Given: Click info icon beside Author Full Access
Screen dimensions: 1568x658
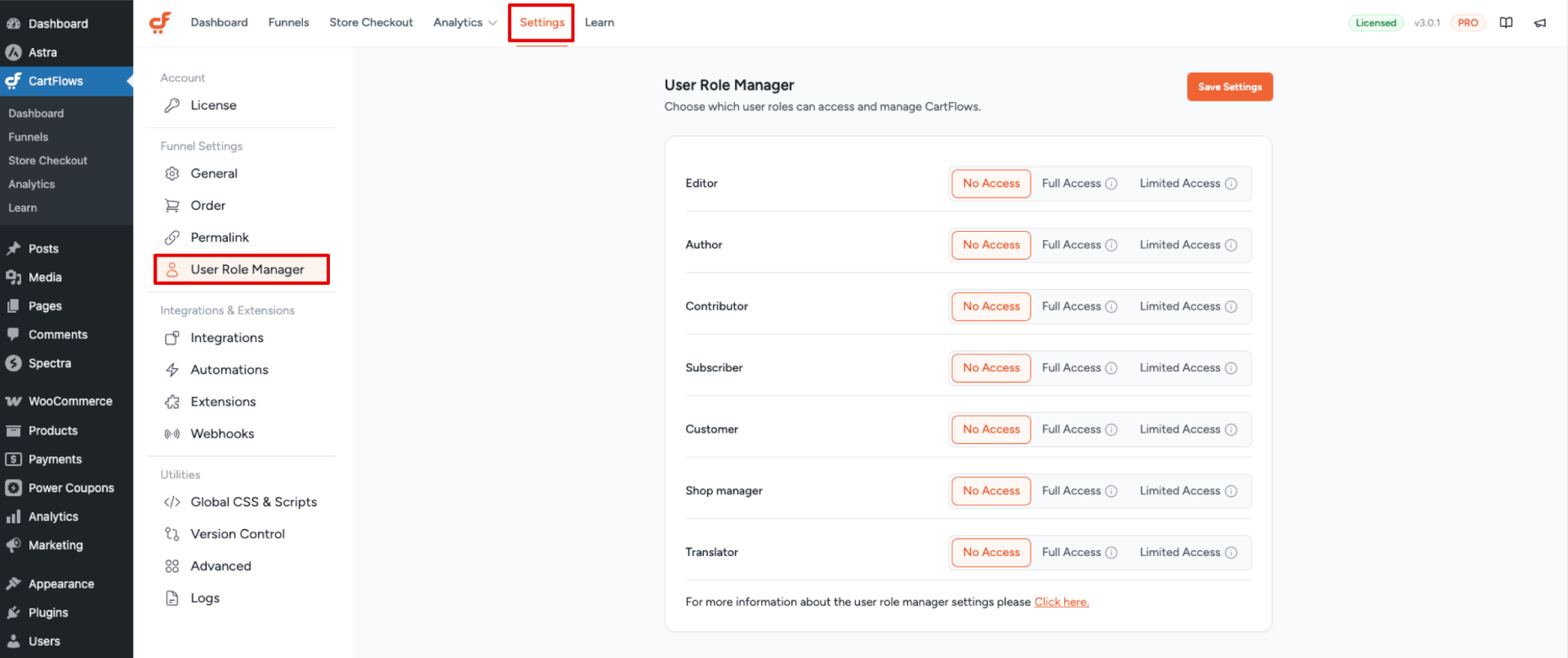Looking at the screenshot, I should click(x=1111, y=245).
